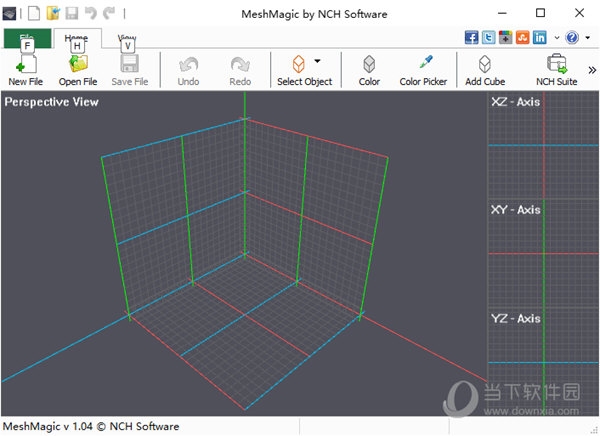
Task: Share on LinkedIn icon
Action: [540, 38]
